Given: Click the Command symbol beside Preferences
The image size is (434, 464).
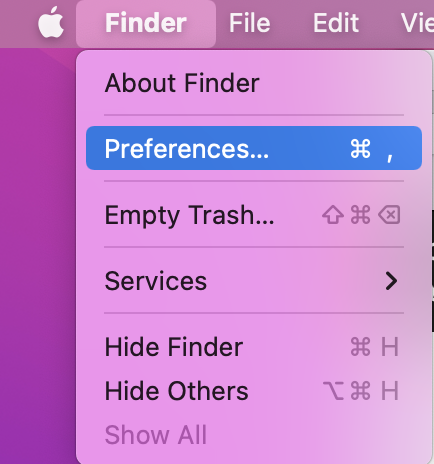Looking at the screenshot, I should pyautogui.click(x=360, y=148).
